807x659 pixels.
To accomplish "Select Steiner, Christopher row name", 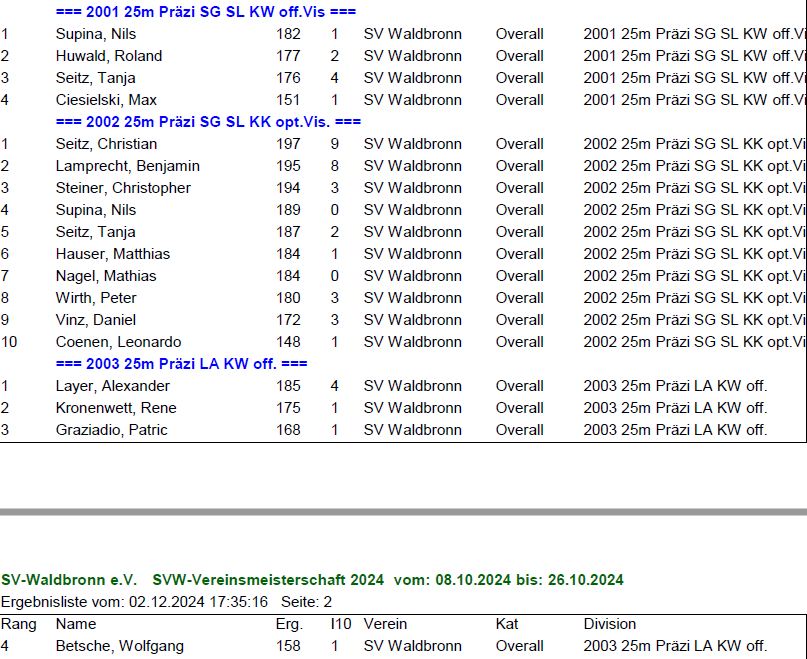I will 123,188.
